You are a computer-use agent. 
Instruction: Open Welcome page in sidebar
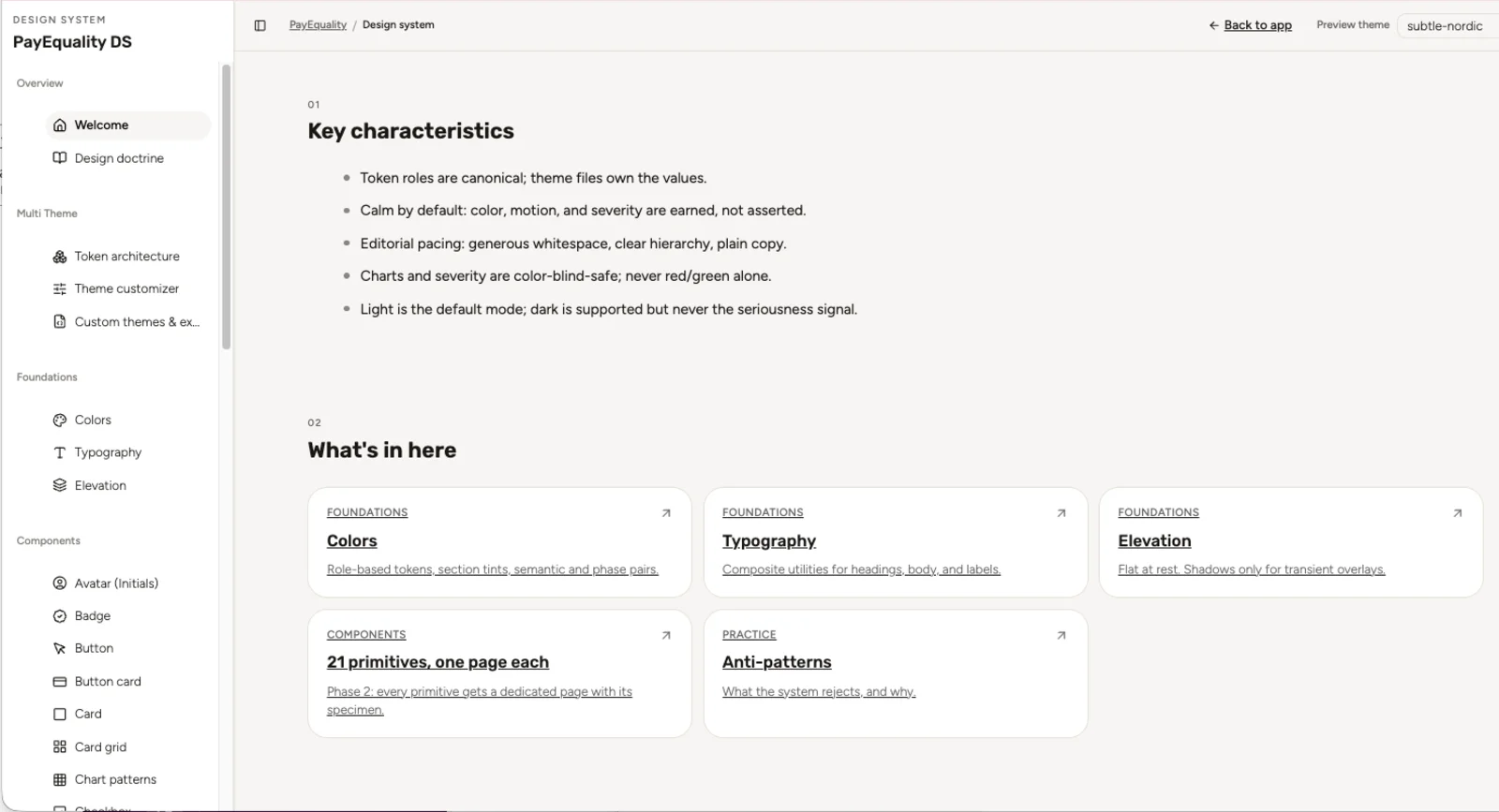tap(128, 125)
